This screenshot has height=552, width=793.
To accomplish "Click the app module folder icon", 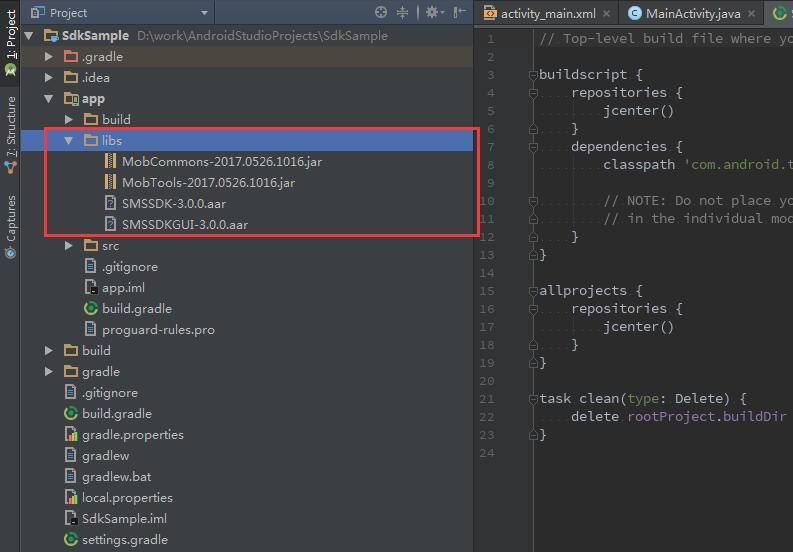I will tap(71, 98).
